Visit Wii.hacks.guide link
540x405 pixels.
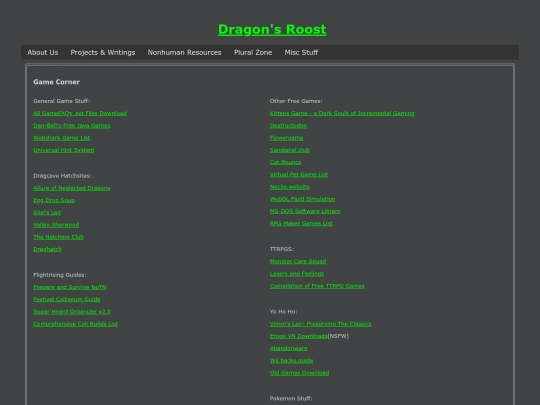[x=291, y=361]
